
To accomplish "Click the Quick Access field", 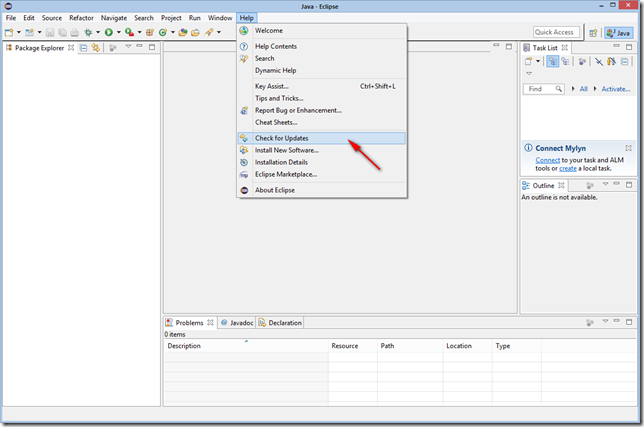I will pos(557,32).
